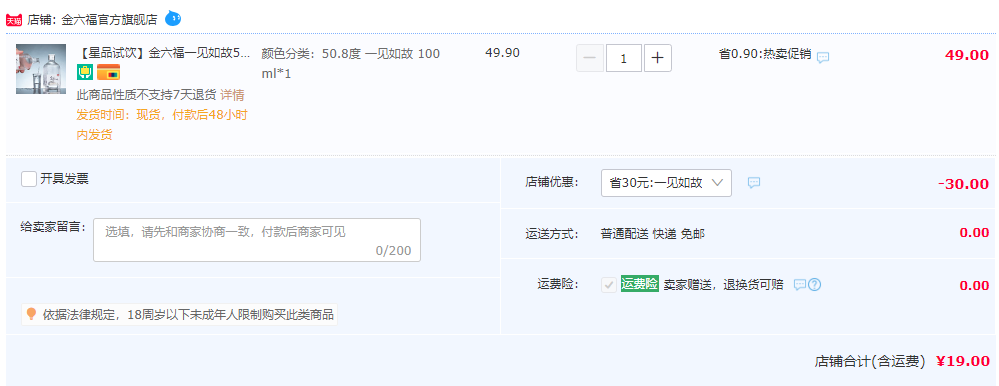Viewport: 999px width, 386px height.
Task: Click the store total ¥19.00
Action: 963,361
